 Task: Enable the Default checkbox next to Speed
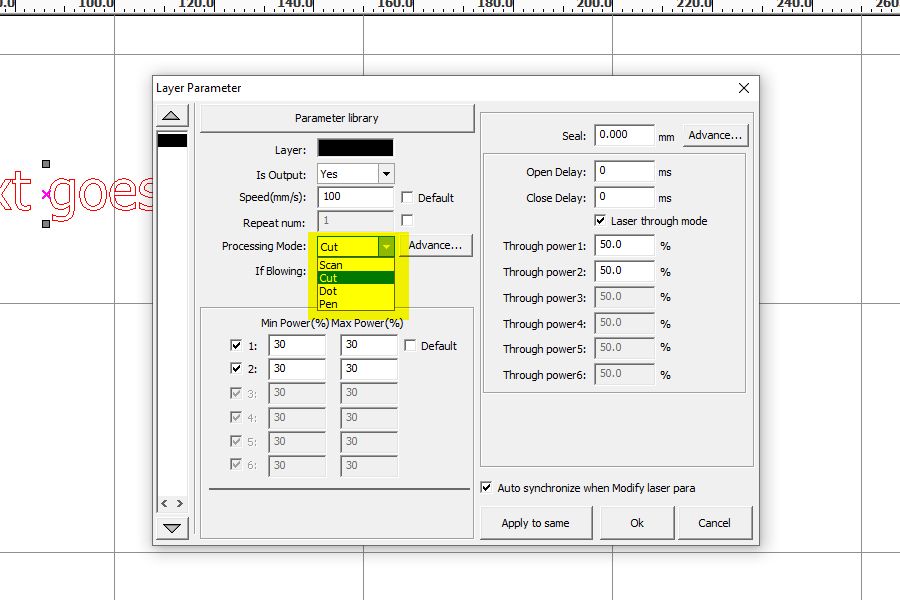pos(407,197)
